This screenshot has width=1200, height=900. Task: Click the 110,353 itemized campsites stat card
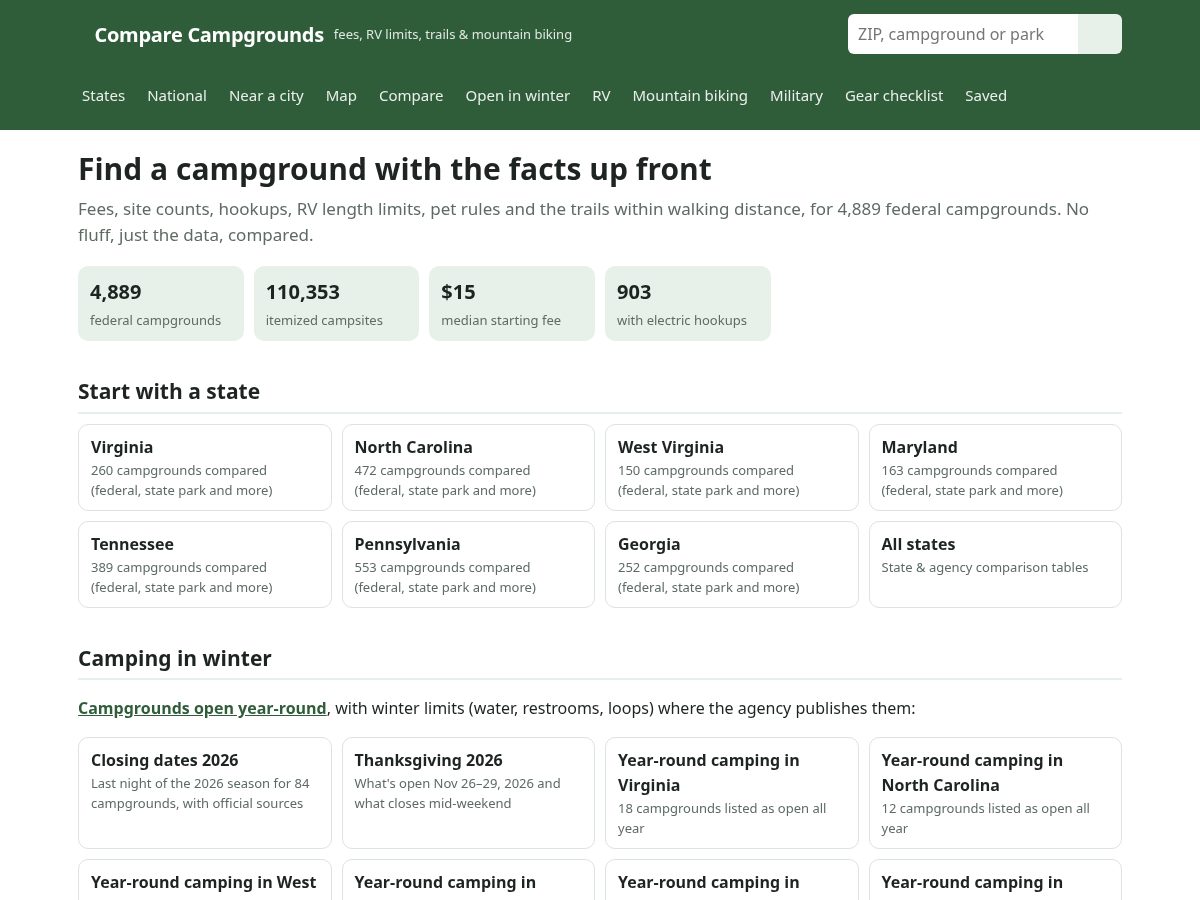(x=336, y=303)
